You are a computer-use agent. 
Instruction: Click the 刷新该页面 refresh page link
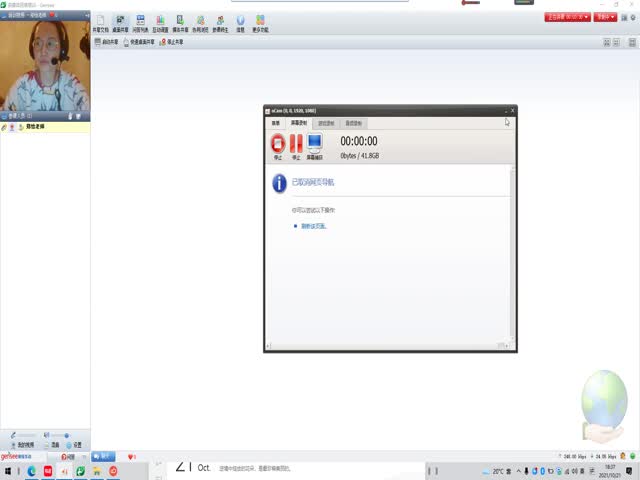[314, 226]
